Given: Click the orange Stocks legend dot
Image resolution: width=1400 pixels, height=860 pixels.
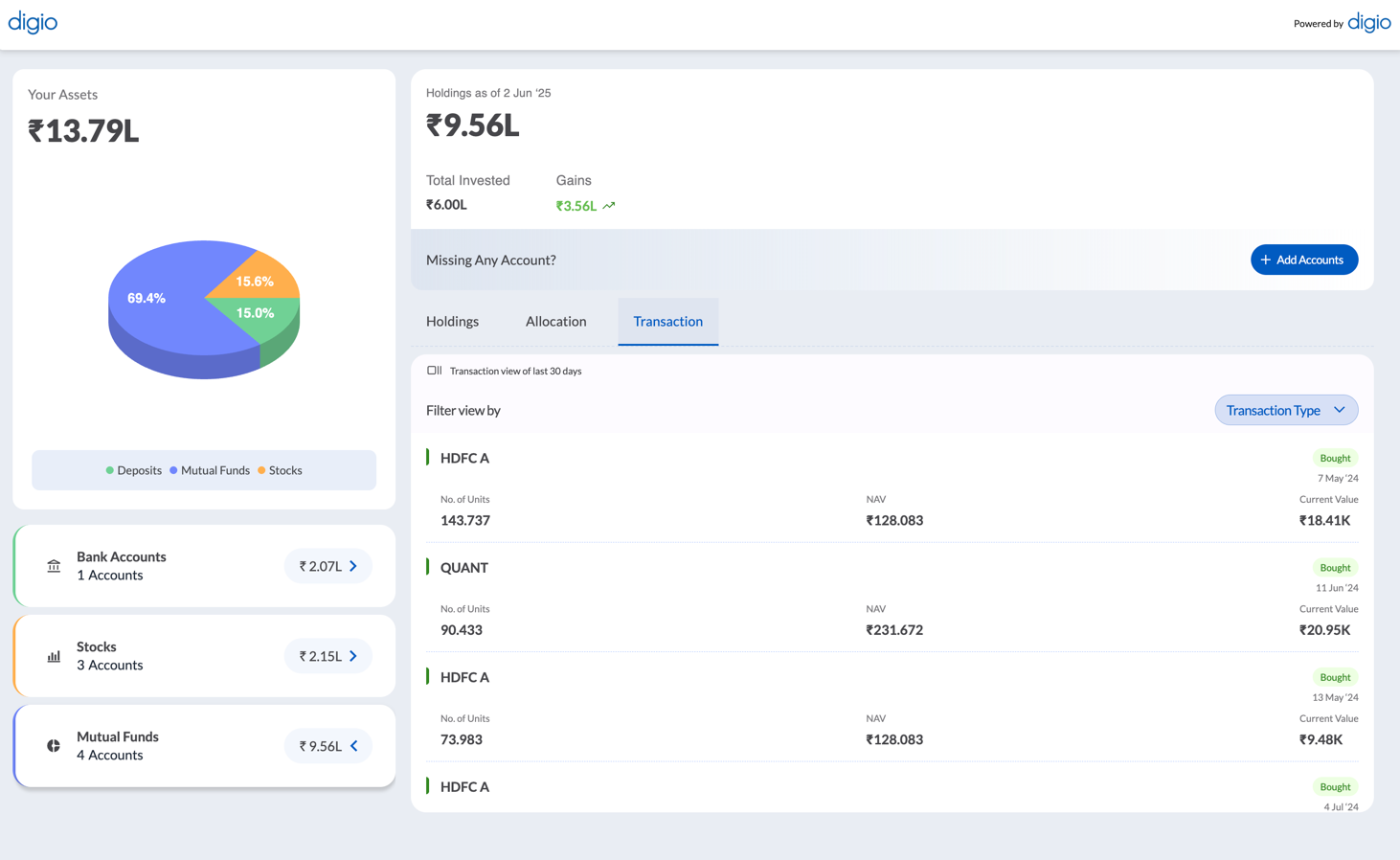Looking at the screenshot, I should pos(261,470).
